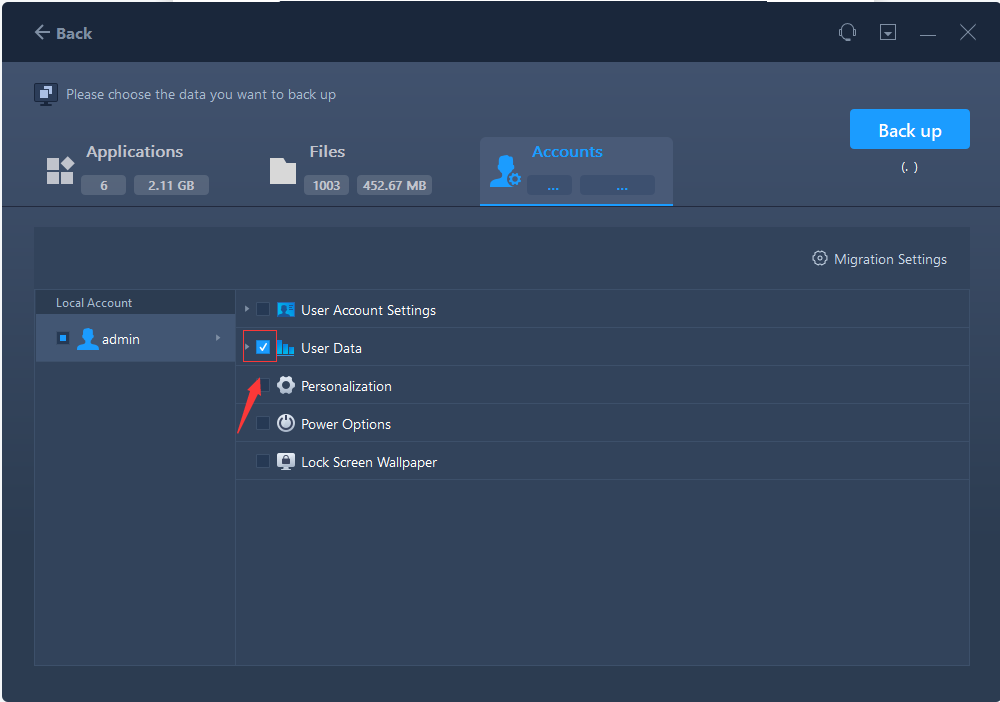Toggle the admin account checkbox
Screen dimensions: 1000x702
click(63, 339)
